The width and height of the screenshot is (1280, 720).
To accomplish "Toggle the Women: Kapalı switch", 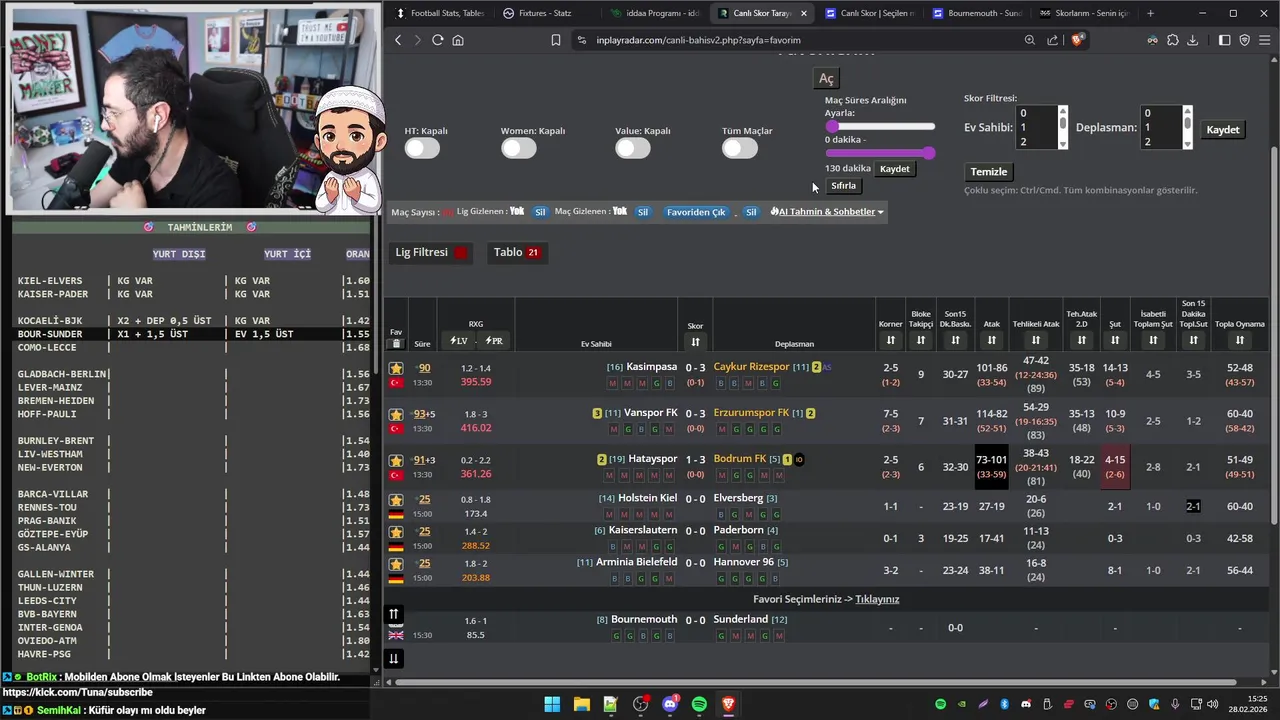I will (x=519, y=148).
